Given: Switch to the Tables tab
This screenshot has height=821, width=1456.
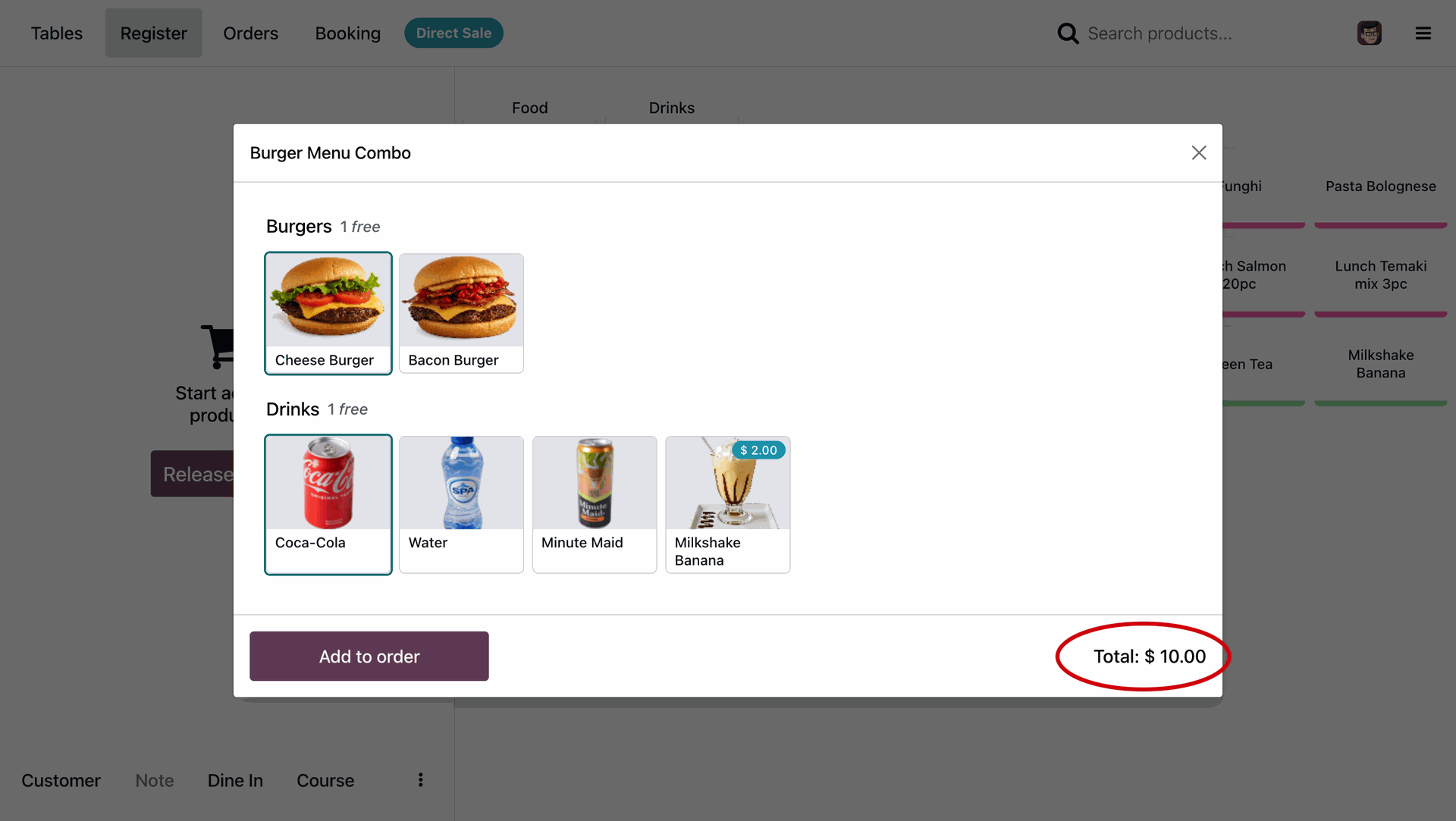Looking at the screenshot, I should tap(57, 33).
